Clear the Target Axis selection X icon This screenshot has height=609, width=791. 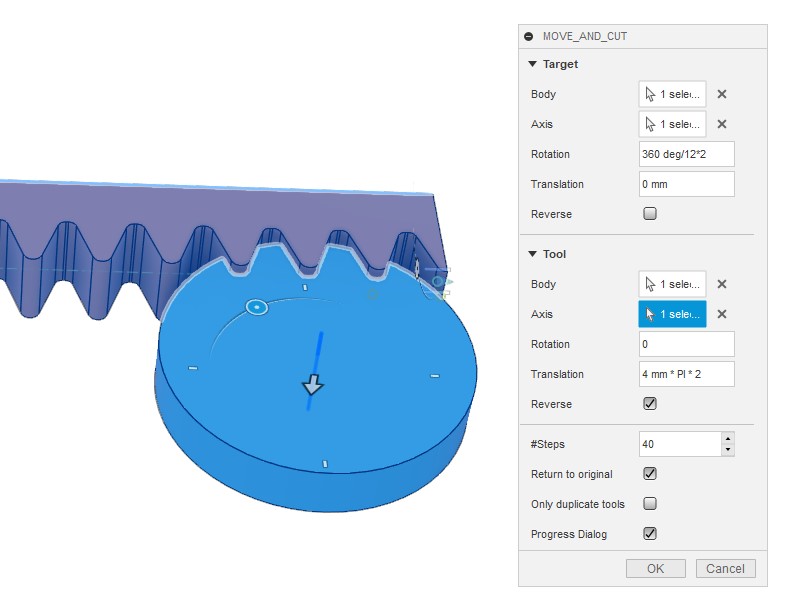(722, 124)
